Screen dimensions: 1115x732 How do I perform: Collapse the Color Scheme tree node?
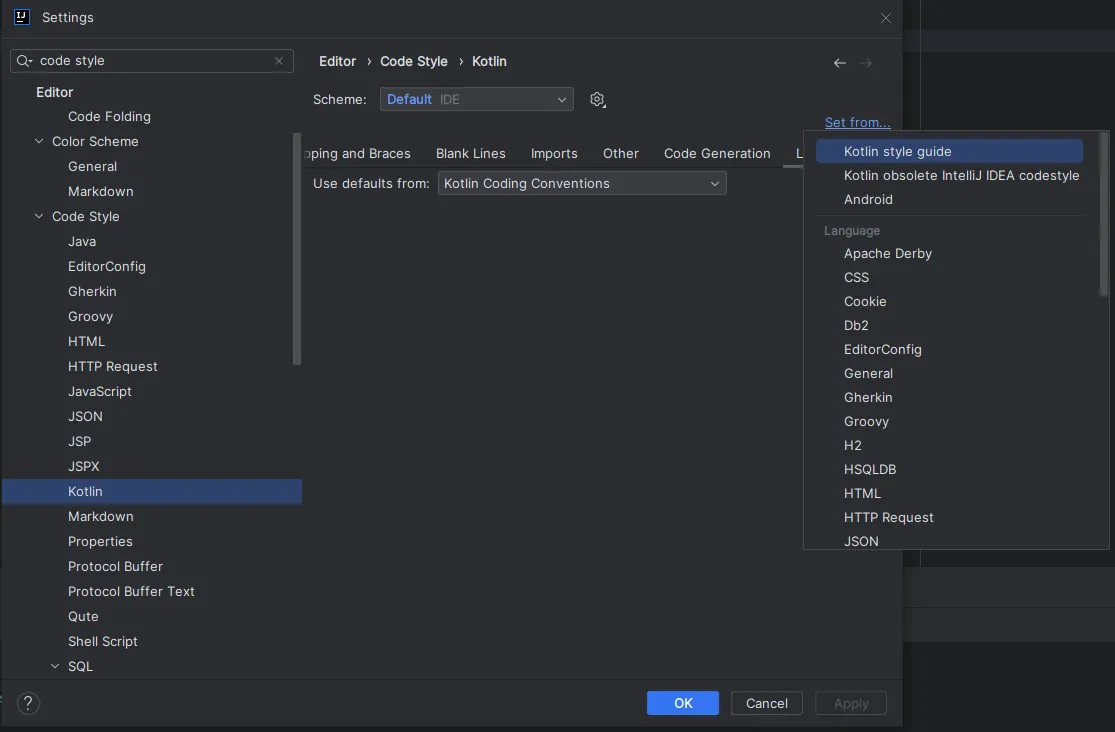pos(39,141)
